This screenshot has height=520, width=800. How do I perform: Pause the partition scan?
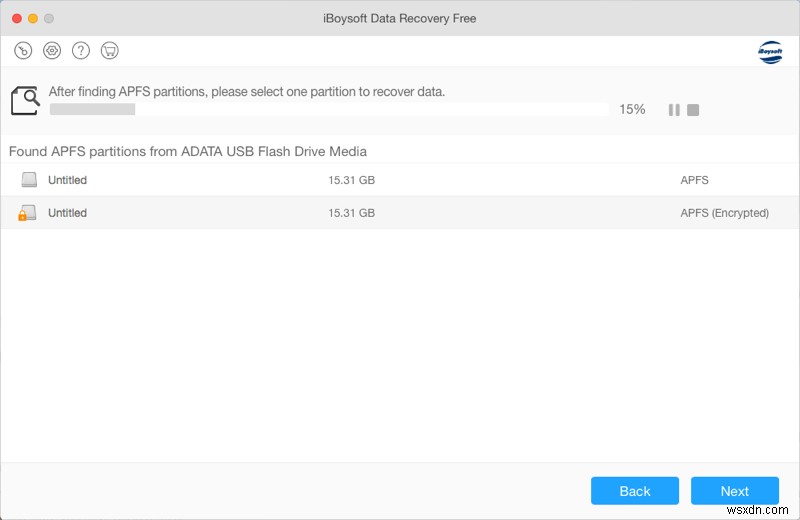coord(674,110)
